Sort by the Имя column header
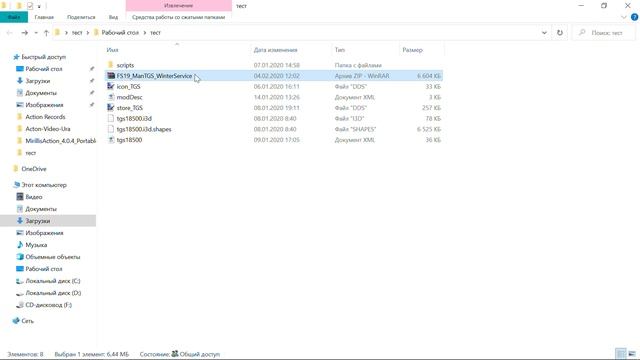The image size is (640, 360). click(x=112, y=50)
